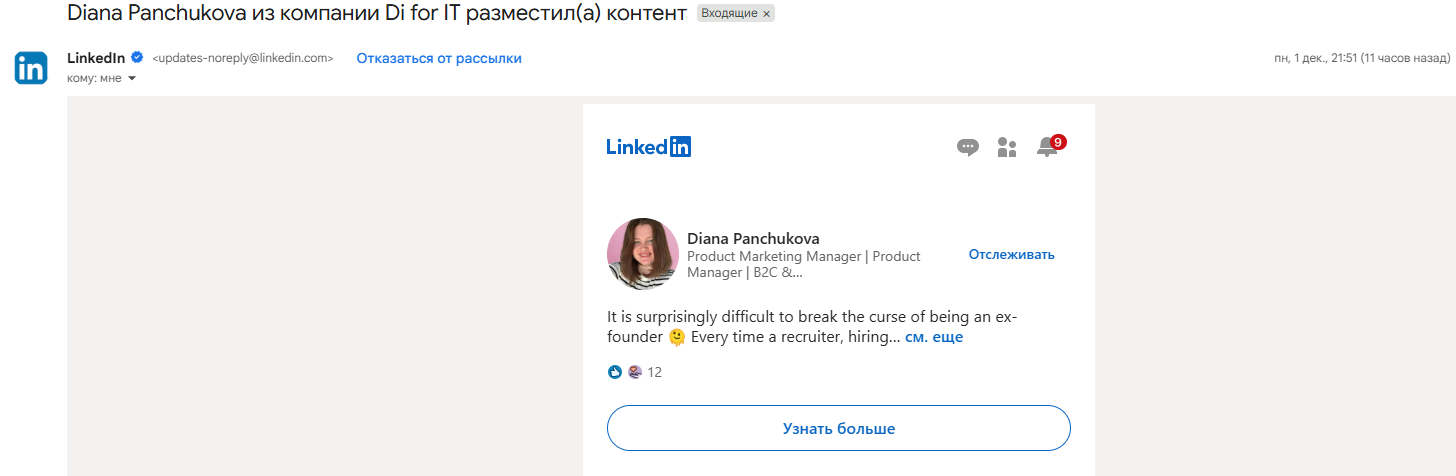This screenshot has height=476, width=1456.
Task: Expand recipient details arrow next to кому: мне
Action: tap(132, 78)
